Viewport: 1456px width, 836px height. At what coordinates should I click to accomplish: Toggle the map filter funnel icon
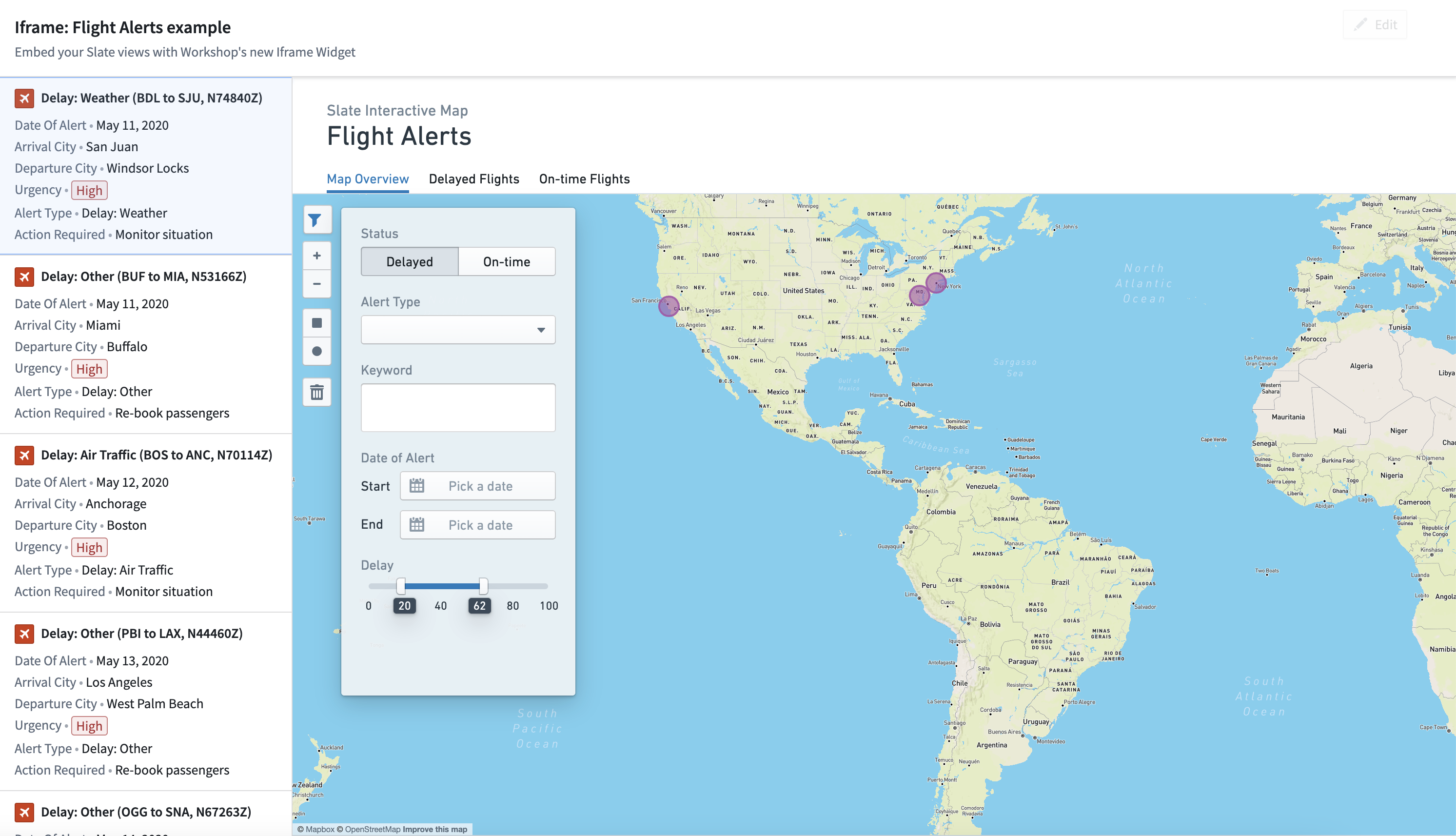coord(317,220)
